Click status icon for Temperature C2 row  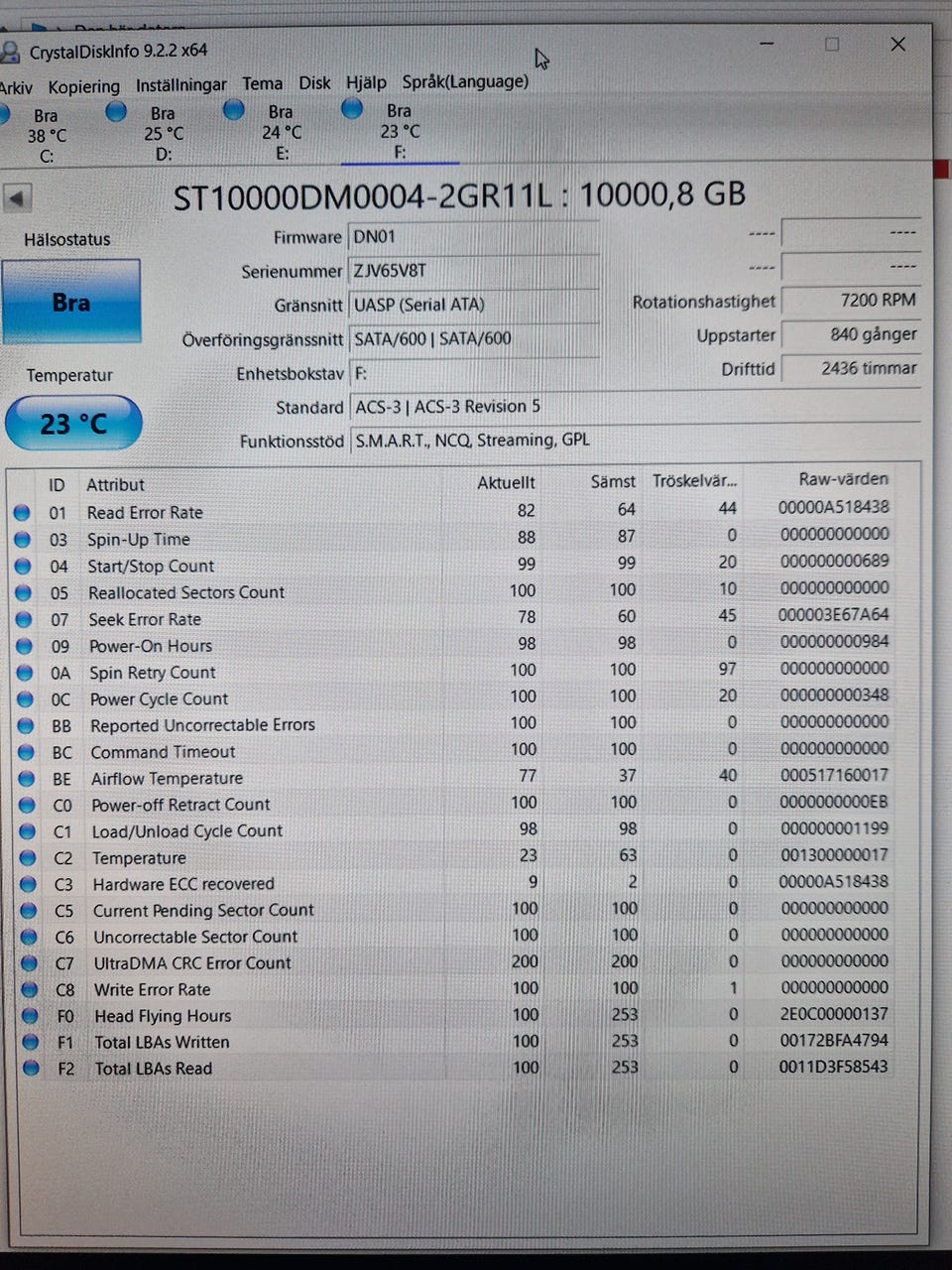coord(29,858)
